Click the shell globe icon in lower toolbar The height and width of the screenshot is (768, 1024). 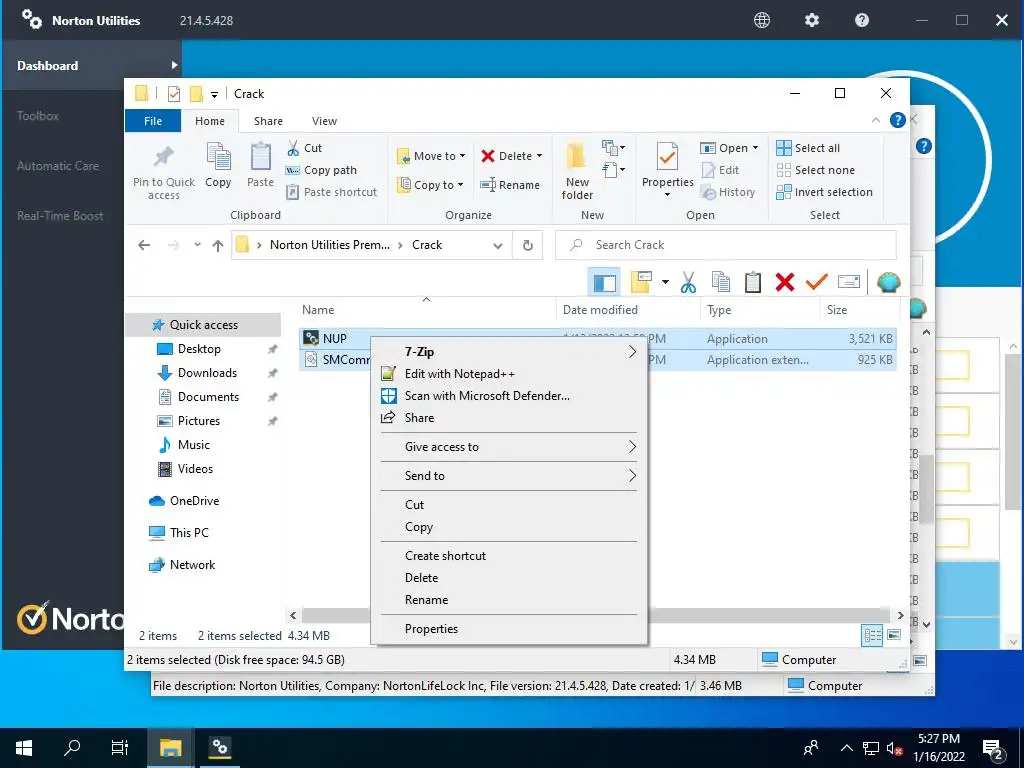click(x=888, y=283)
